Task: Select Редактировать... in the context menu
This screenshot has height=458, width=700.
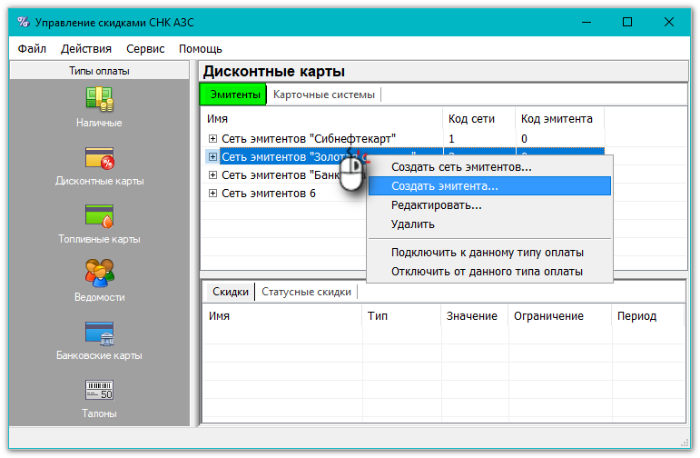Action: tap(436, 205)
